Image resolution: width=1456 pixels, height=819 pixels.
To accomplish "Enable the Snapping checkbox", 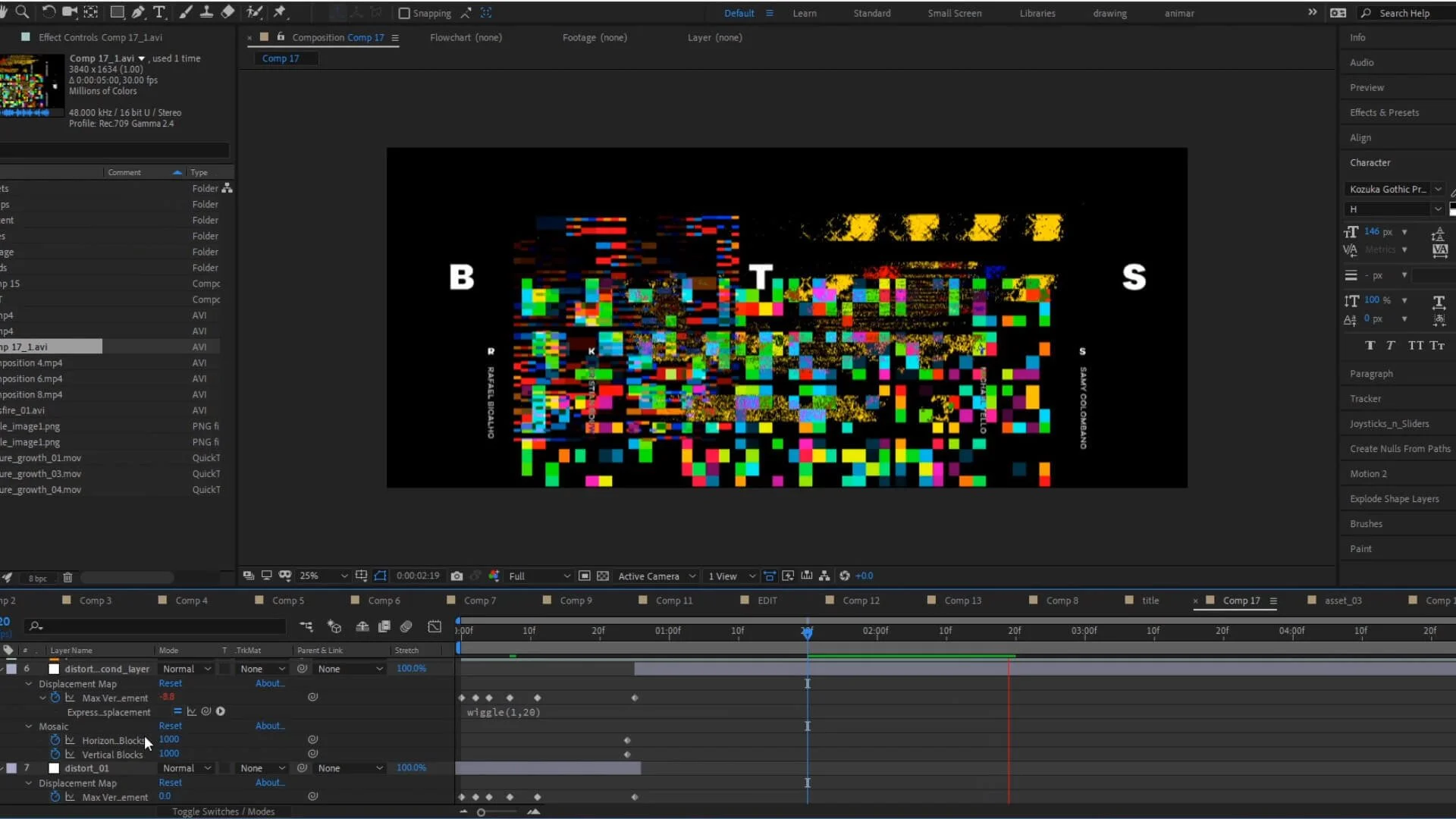I will (404, 13).
